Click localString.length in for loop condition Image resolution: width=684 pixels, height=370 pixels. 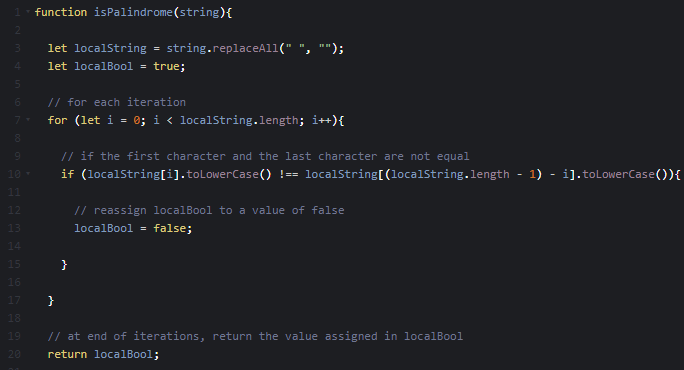pyautogui.click(x=239, y=120)
